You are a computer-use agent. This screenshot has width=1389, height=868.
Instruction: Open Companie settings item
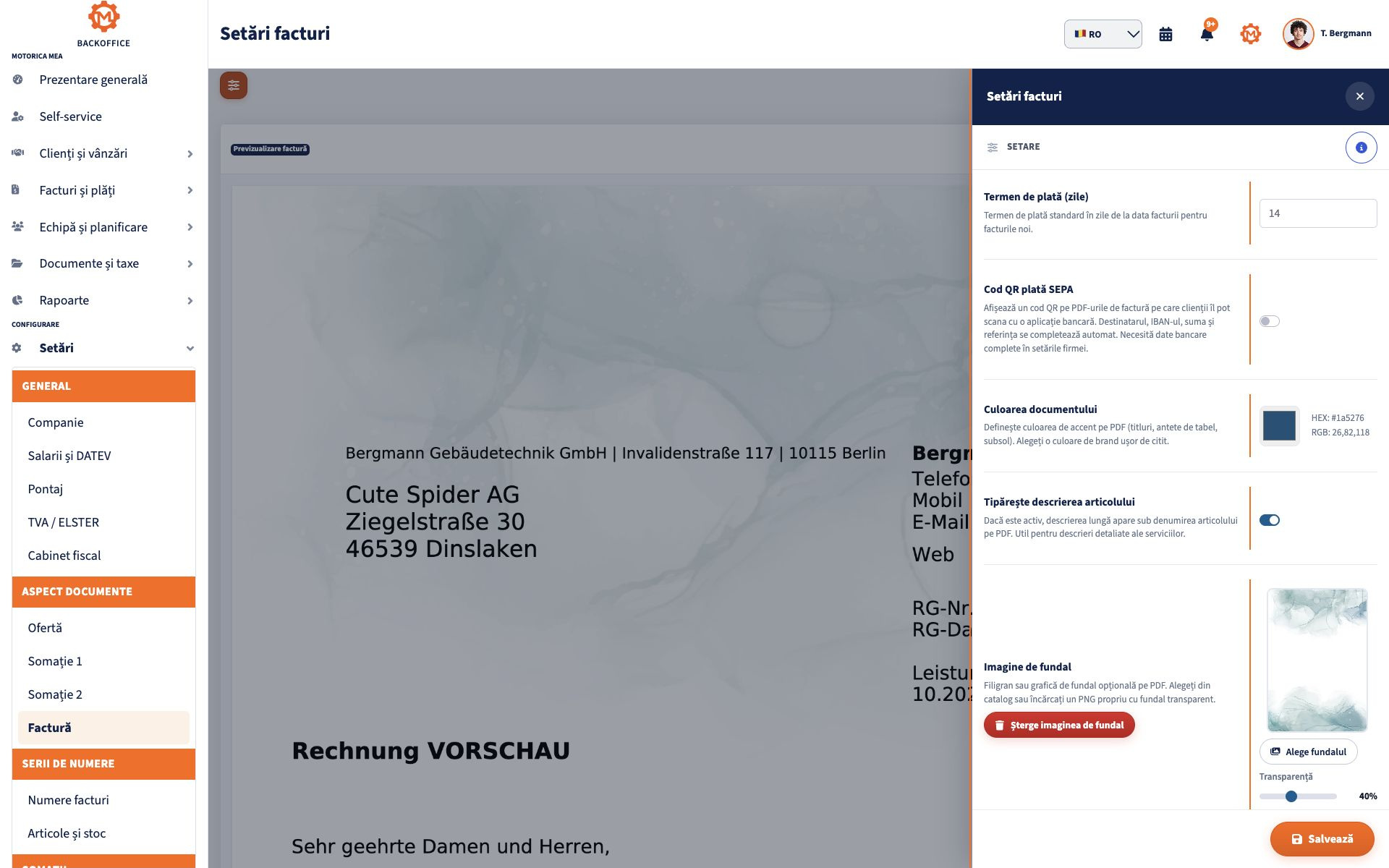coord(103,422)
